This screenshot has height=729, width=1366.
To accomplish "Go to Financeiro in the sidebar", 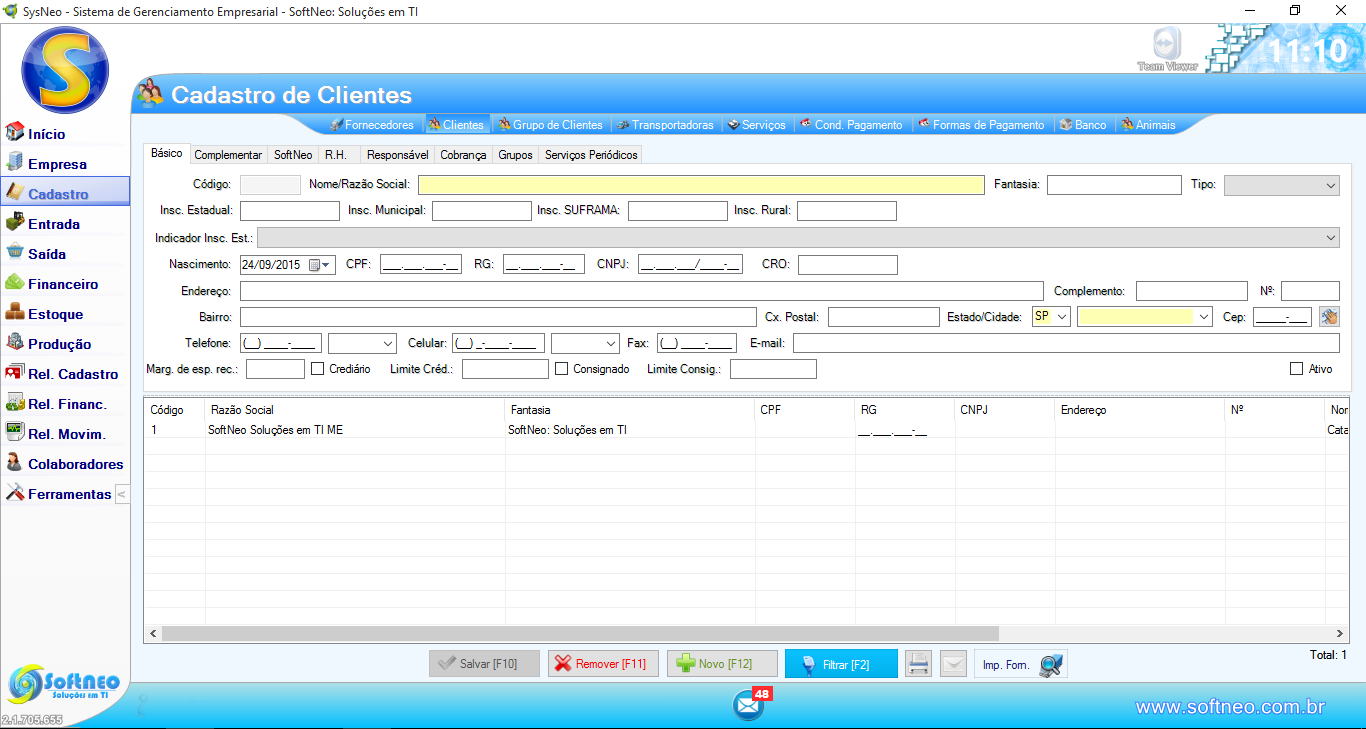I will [62, 284].
